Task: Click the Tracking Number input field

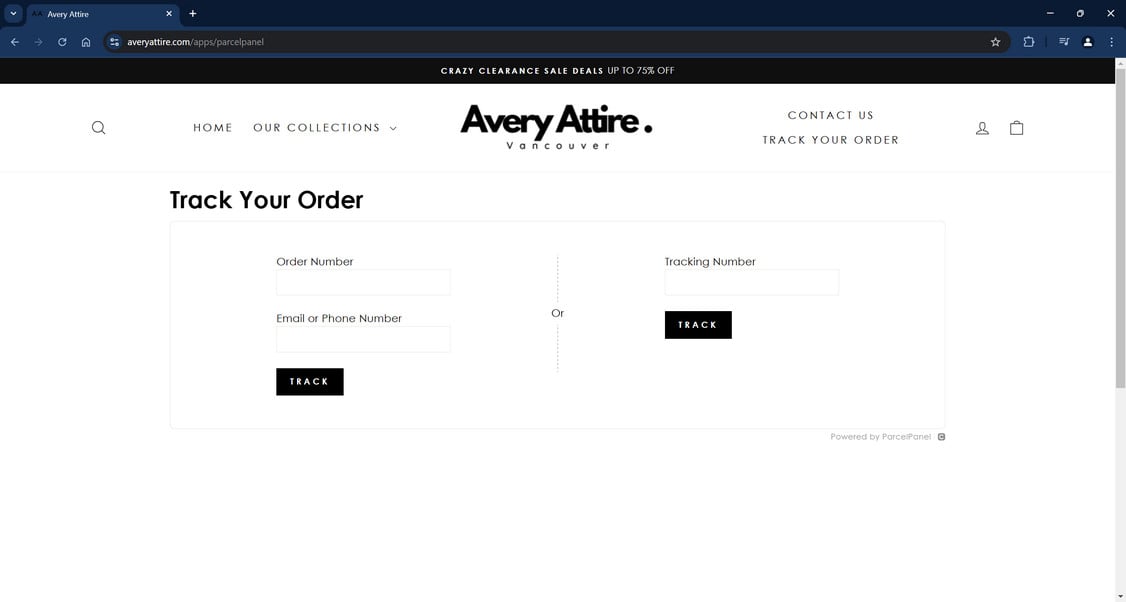Action: coord(752,282)
